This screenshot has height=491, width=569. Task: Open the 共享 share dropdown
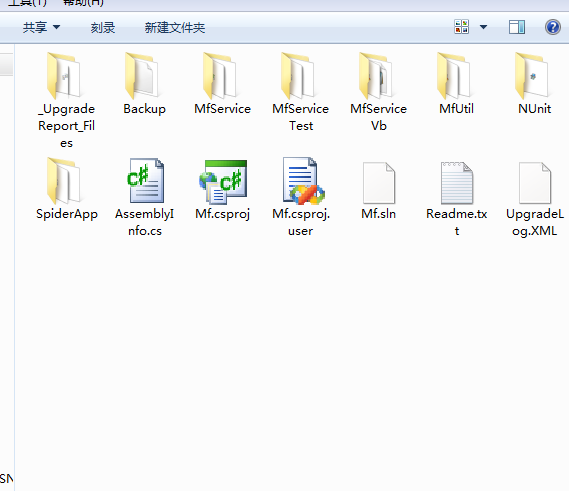[x=41, y=28]
